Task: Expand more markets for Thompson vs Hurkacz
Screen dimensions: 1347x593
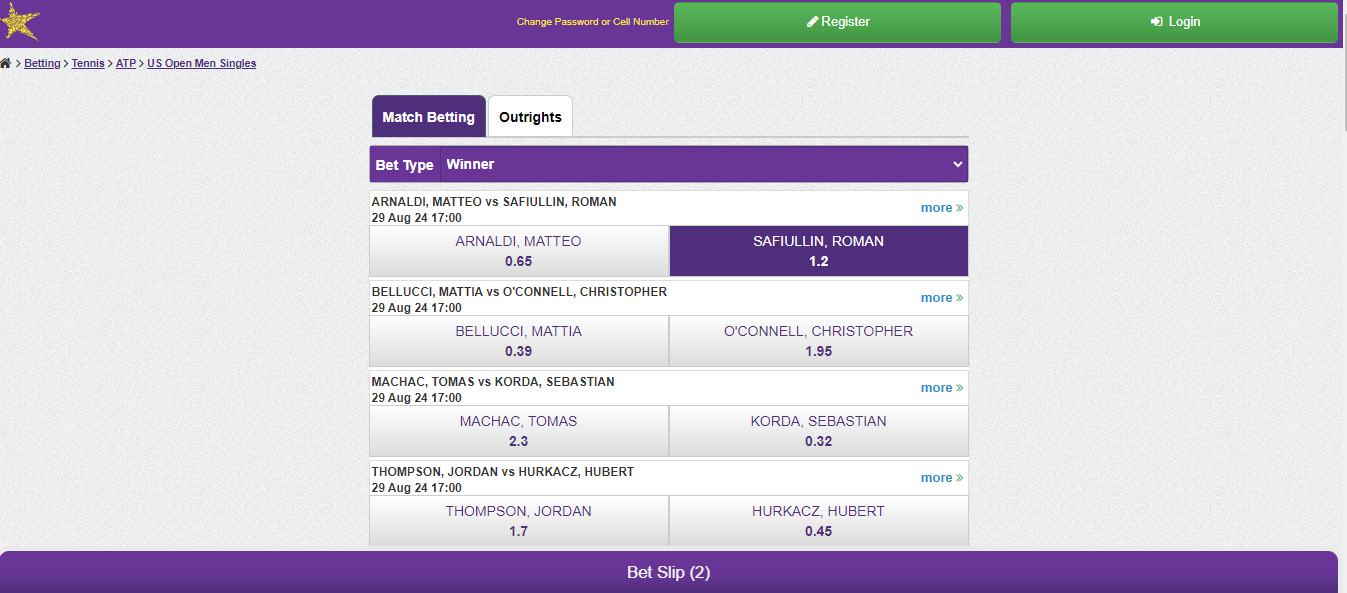Action: [940, 477]
